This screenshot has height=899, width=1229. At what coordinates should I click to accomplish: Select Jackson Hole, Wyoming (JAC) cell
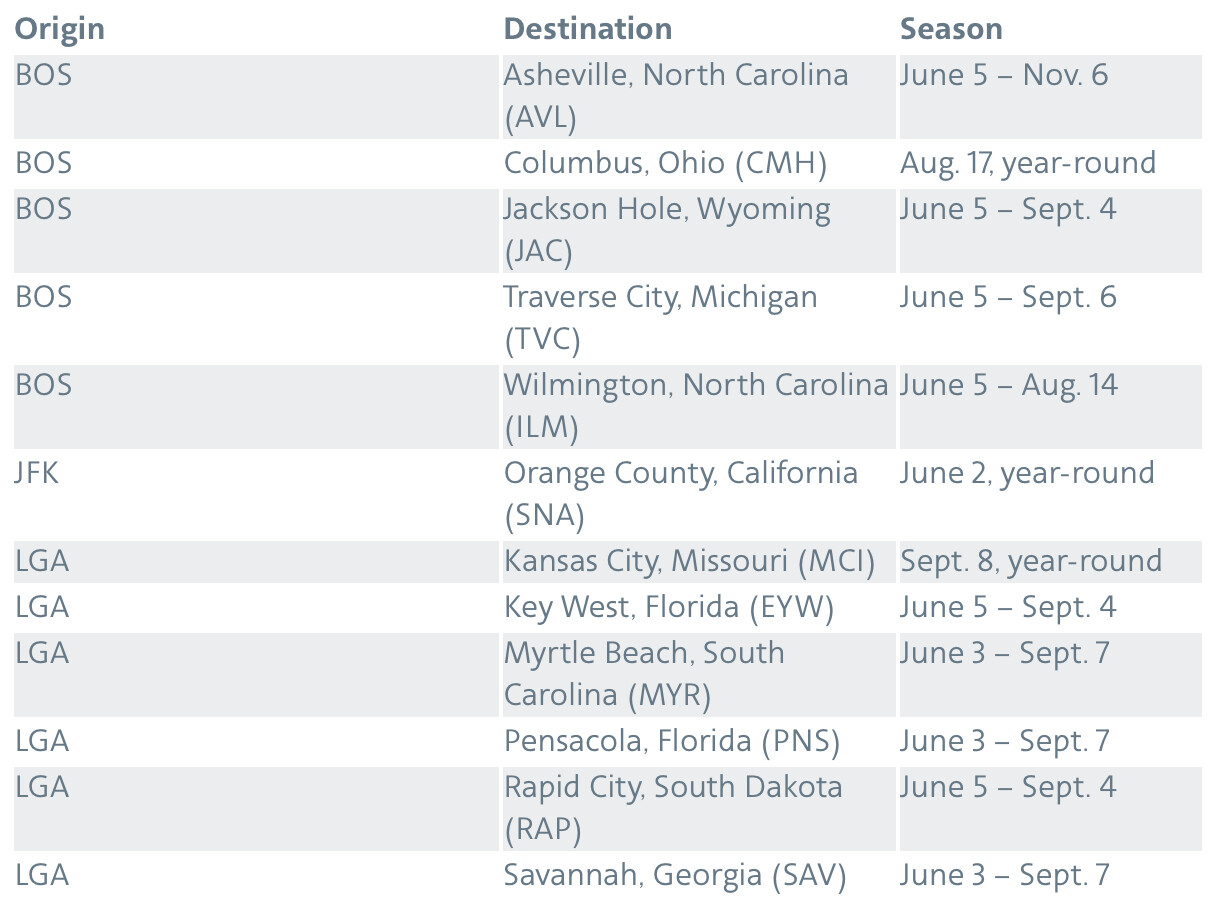point(667,230)
